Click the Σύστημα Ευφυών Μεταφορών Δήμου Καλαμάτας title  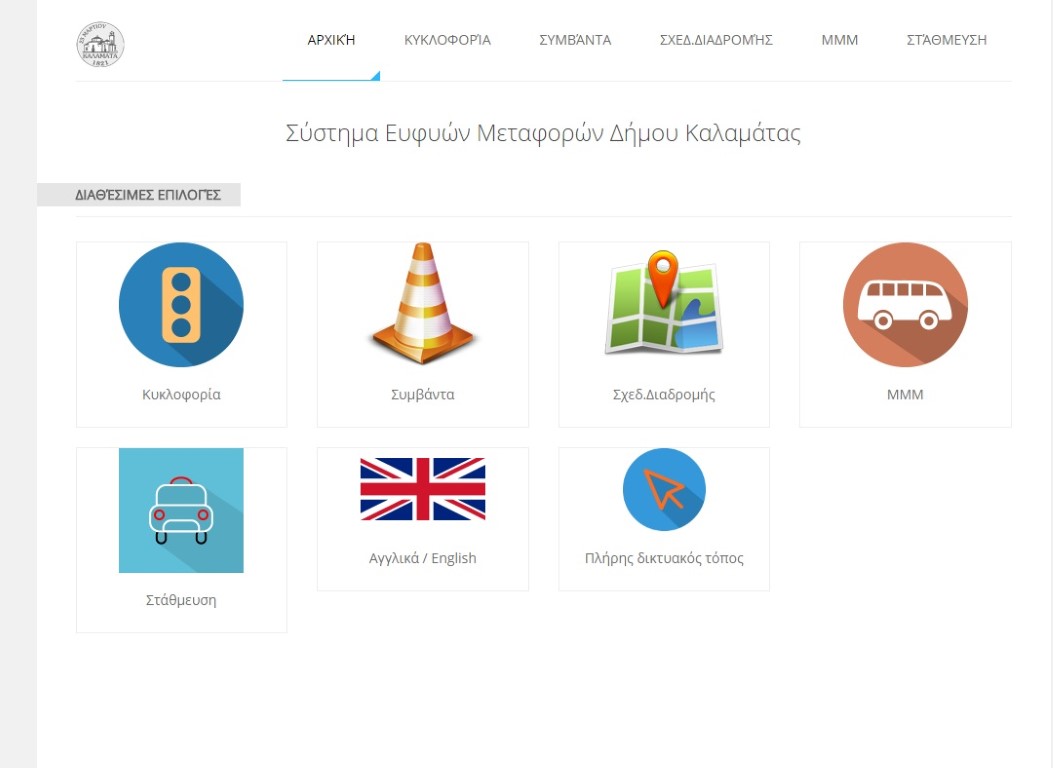coord(543,133)
